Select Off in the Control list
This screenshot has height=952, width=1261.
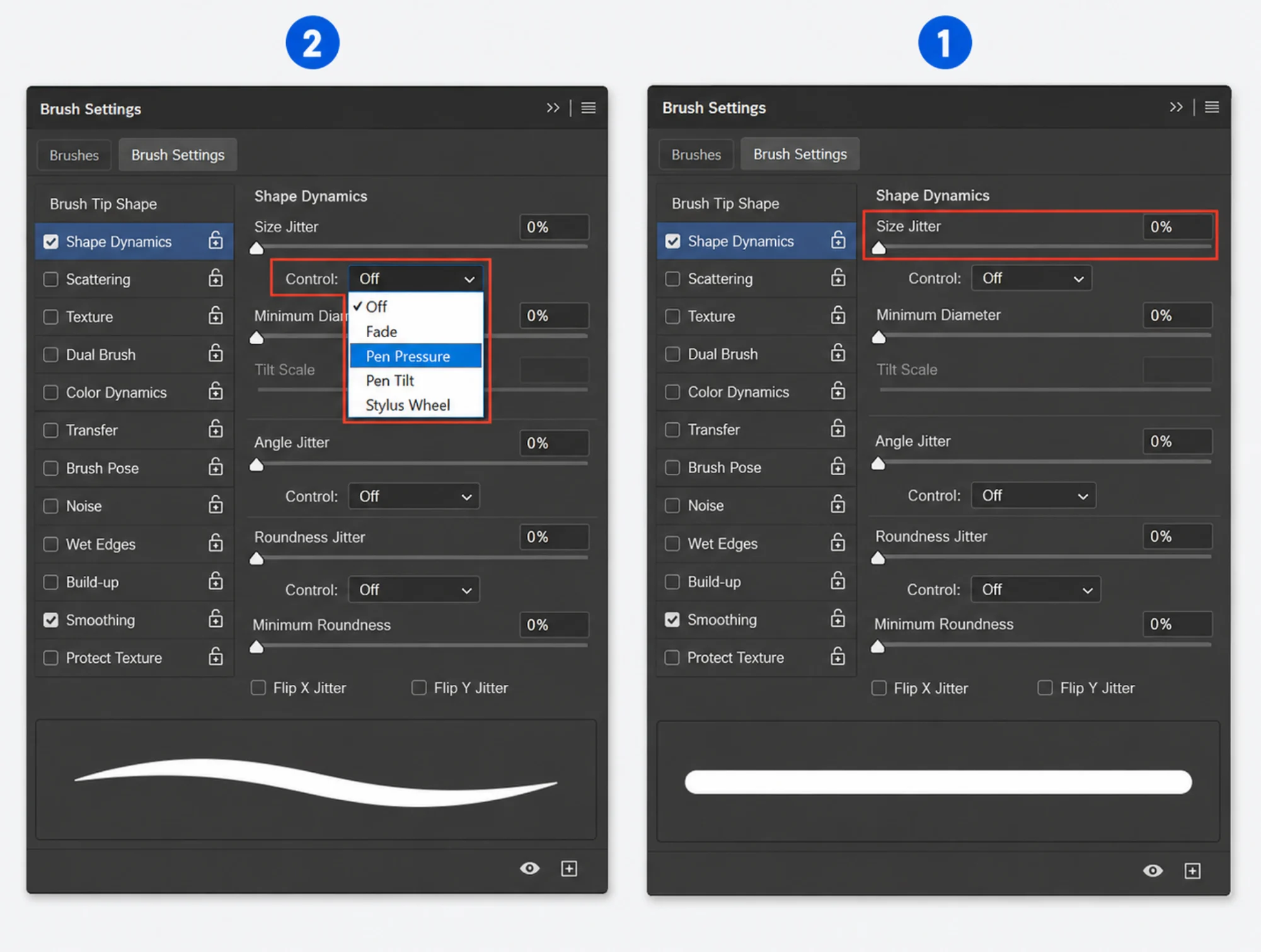[416, 307]
